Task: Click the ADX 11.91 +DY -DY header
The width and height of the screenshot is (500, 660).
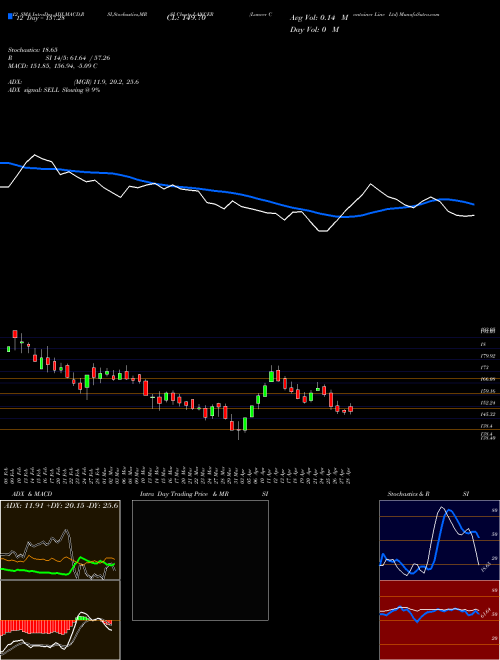Action: (x=61, y=505)
